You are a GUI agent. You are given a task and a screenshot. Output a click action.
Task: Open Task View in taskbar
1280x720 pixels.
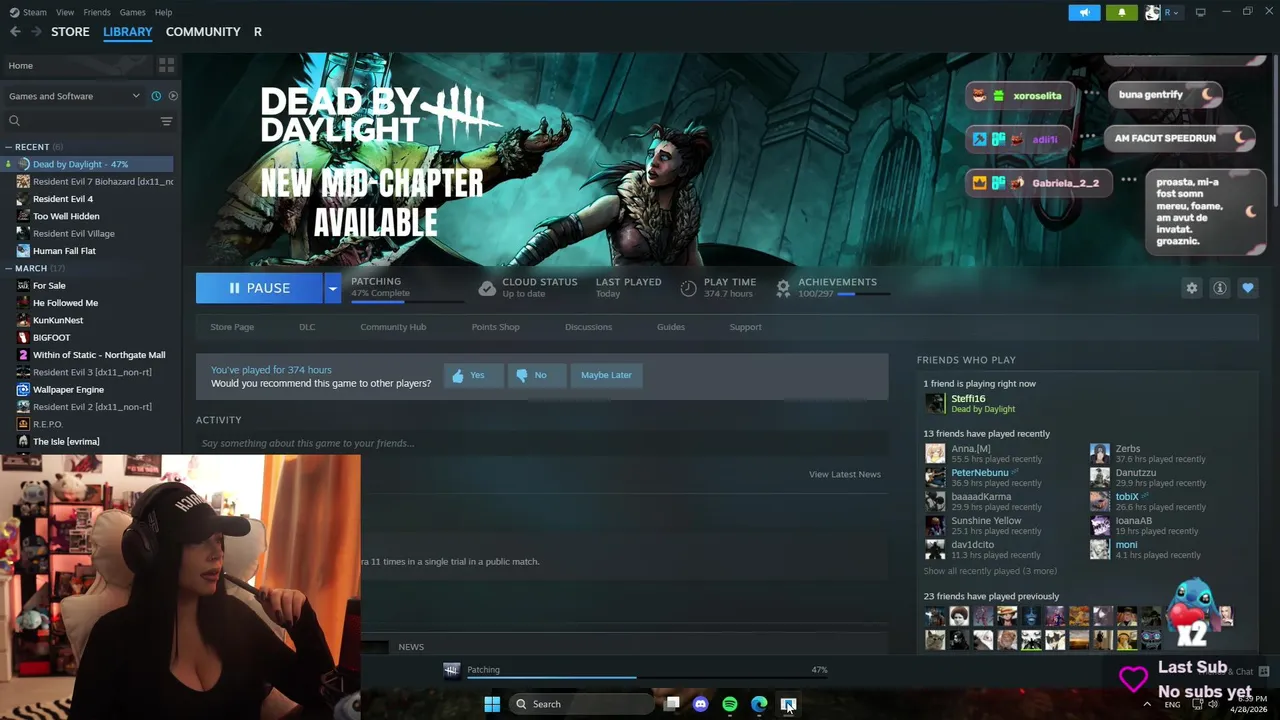coord(672,704)
